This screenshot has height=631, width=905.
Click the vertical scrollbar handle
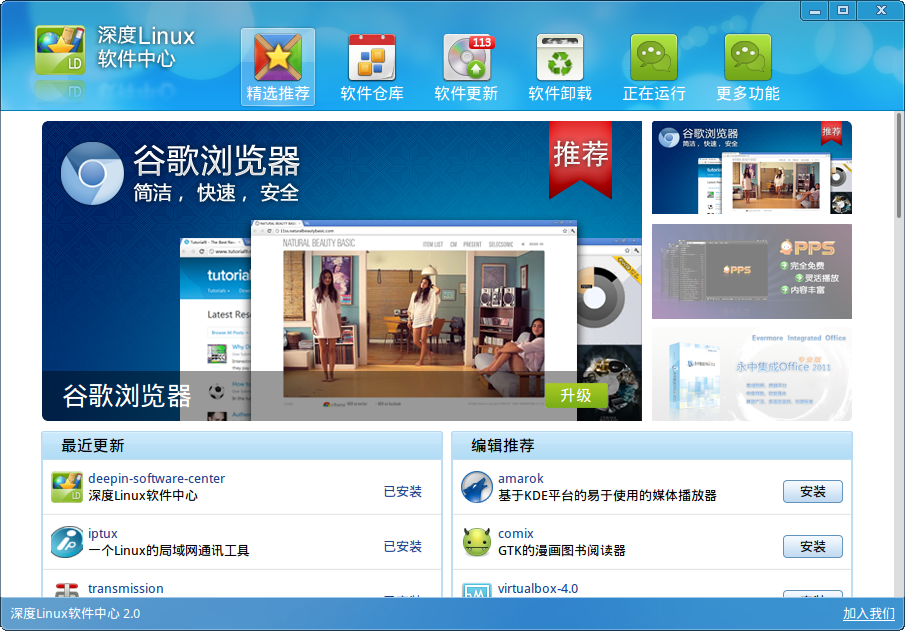click(x=899, y=165)
